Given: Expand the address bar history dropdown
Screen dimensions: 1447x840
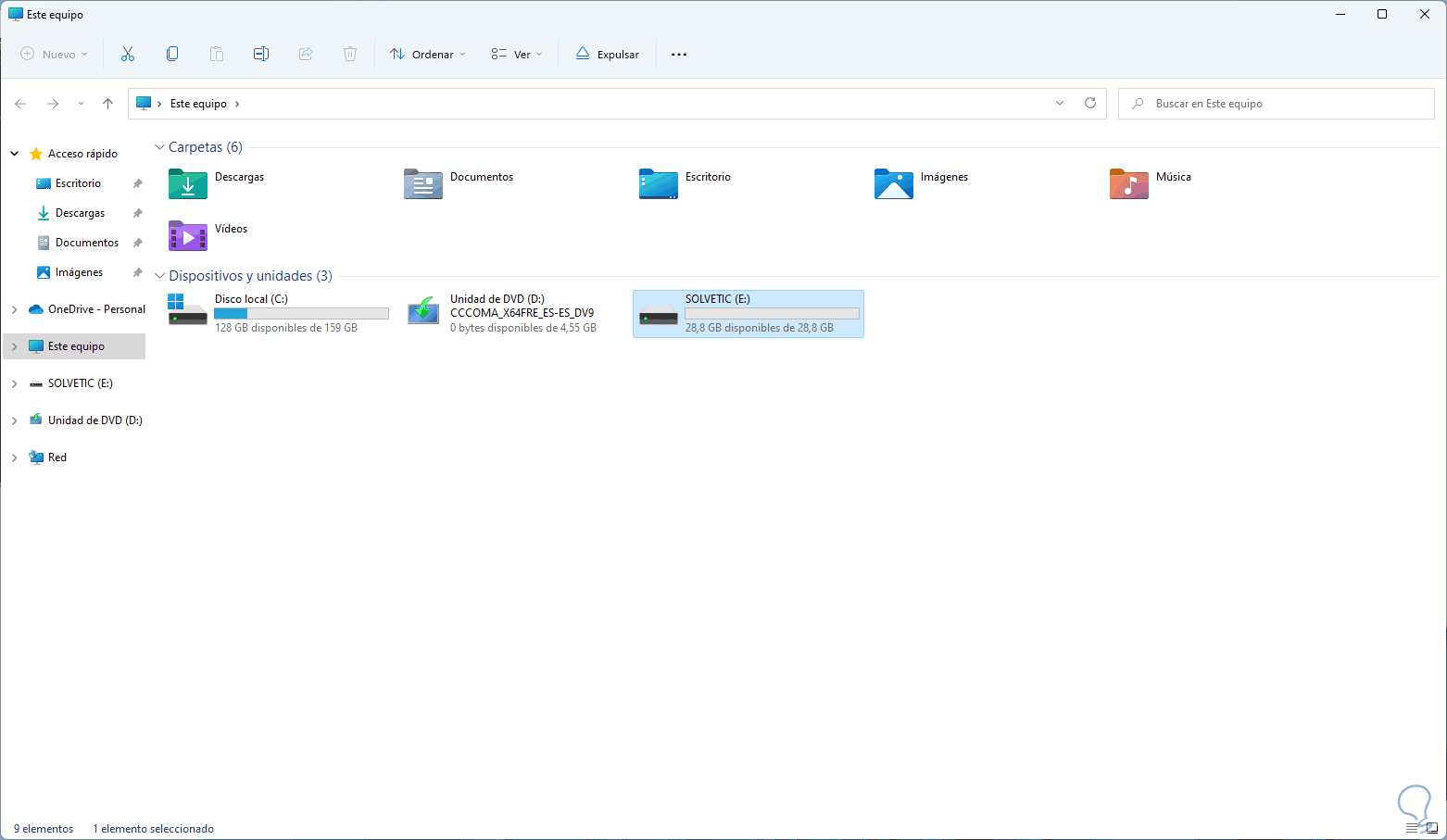Looking at the screenshot, I should [1060, 103].
